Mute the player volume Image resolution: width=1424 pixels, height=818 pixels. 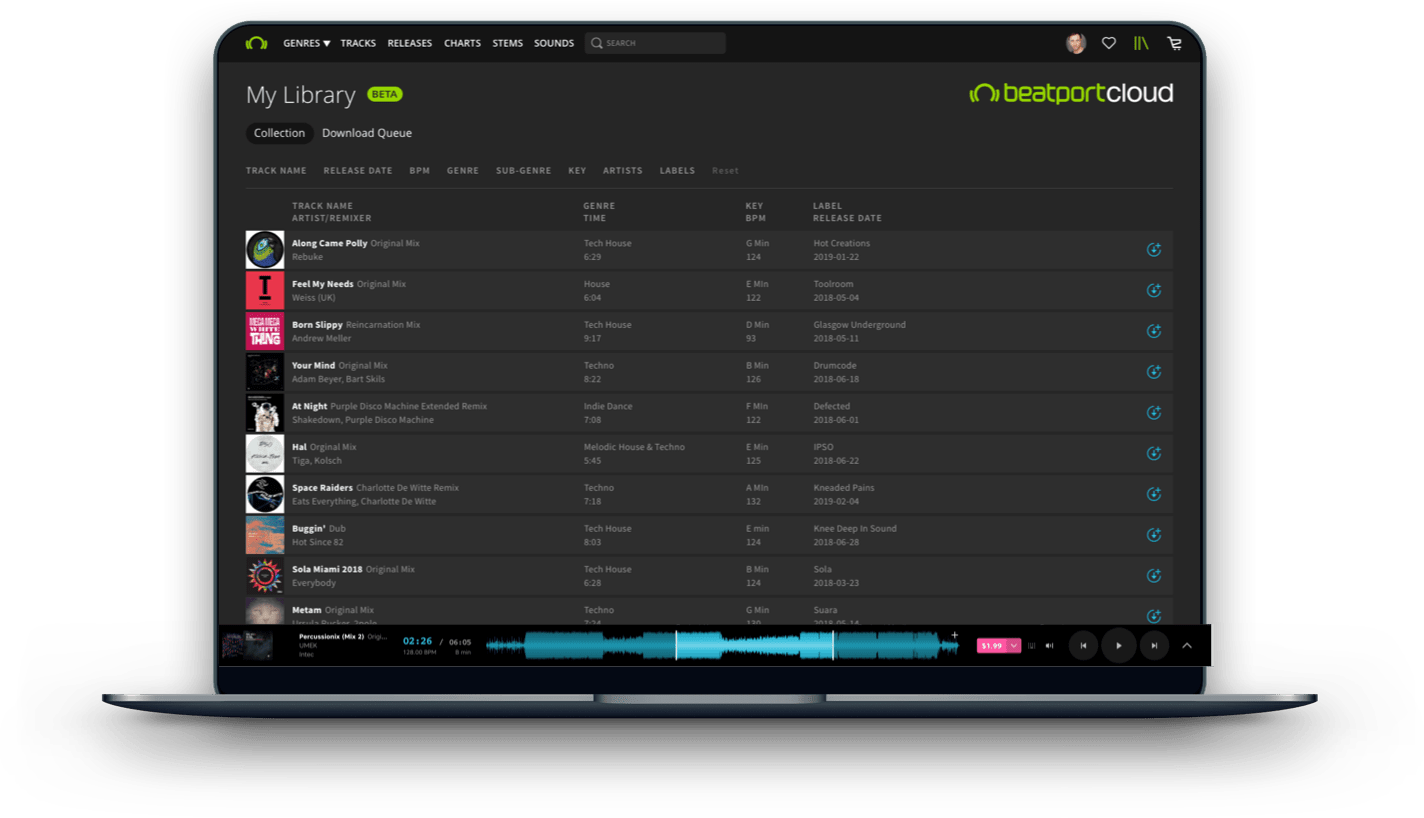click(1049, 646)
